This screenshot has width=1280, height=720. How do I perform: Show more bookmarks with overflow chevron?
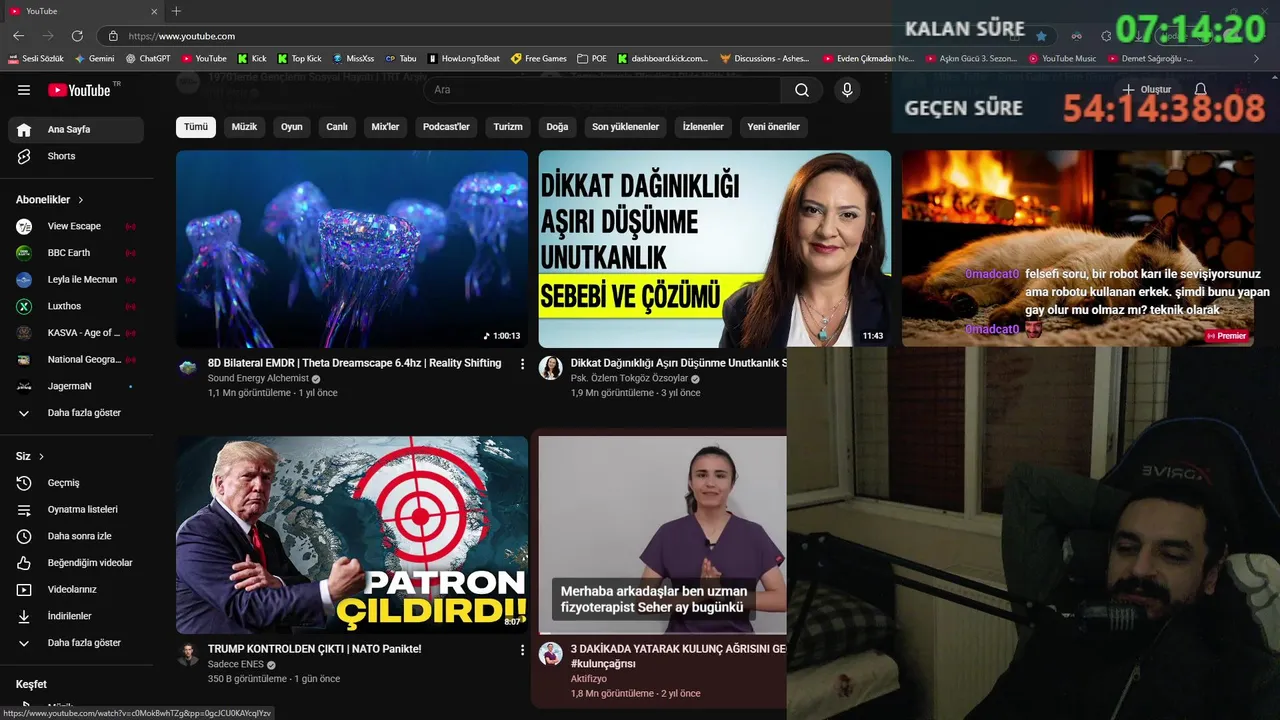(x=1257, y=59)
